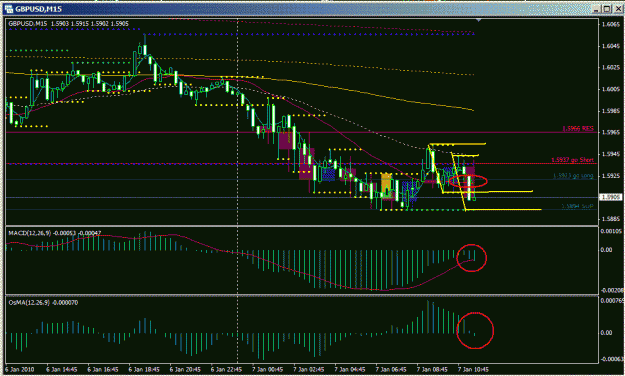Minimize the GBPUSD,M15 chart window
Viewport: 625px width, 376px height.
coord(597,9)
